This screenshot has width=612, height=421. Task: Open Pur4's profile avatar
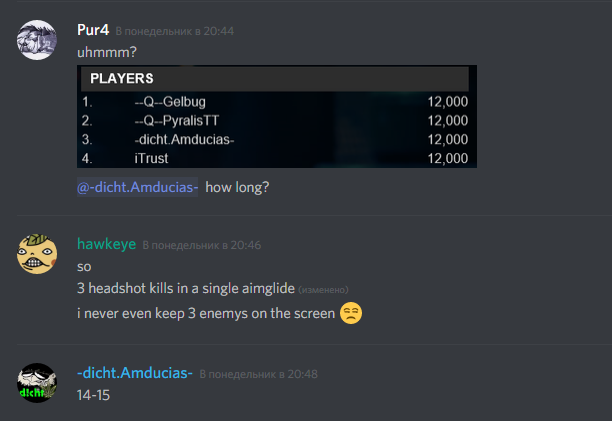tap(37, 40)
